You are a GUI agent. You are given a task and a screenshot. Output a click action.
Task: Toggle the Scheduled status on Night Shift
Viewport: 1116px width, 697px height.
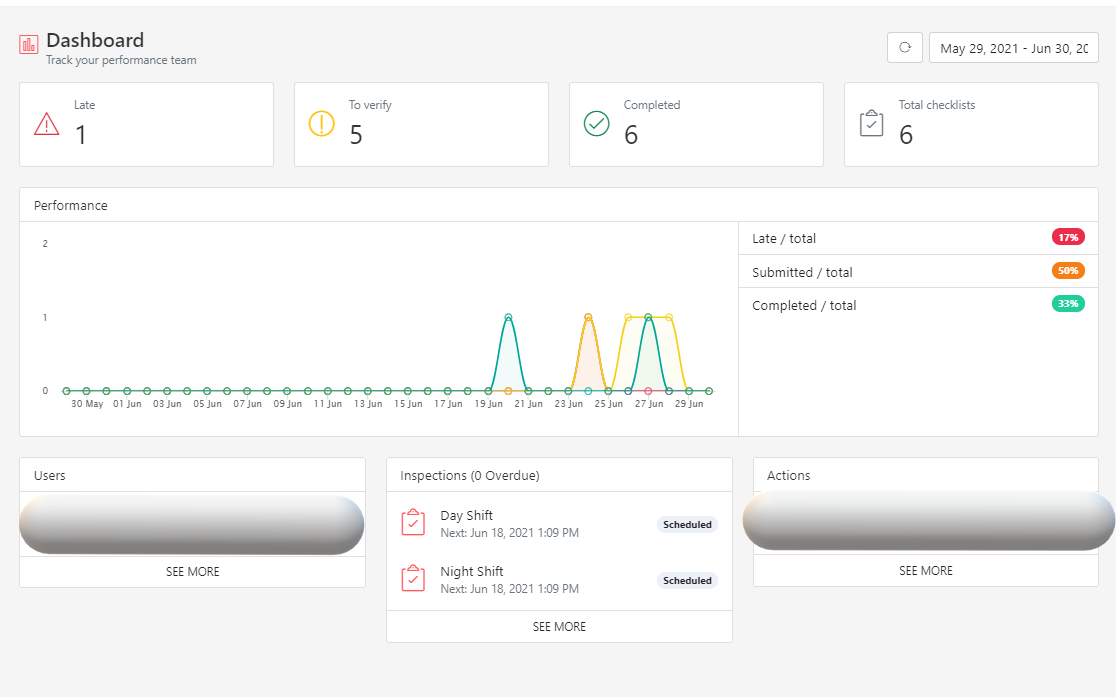point(687,580)
